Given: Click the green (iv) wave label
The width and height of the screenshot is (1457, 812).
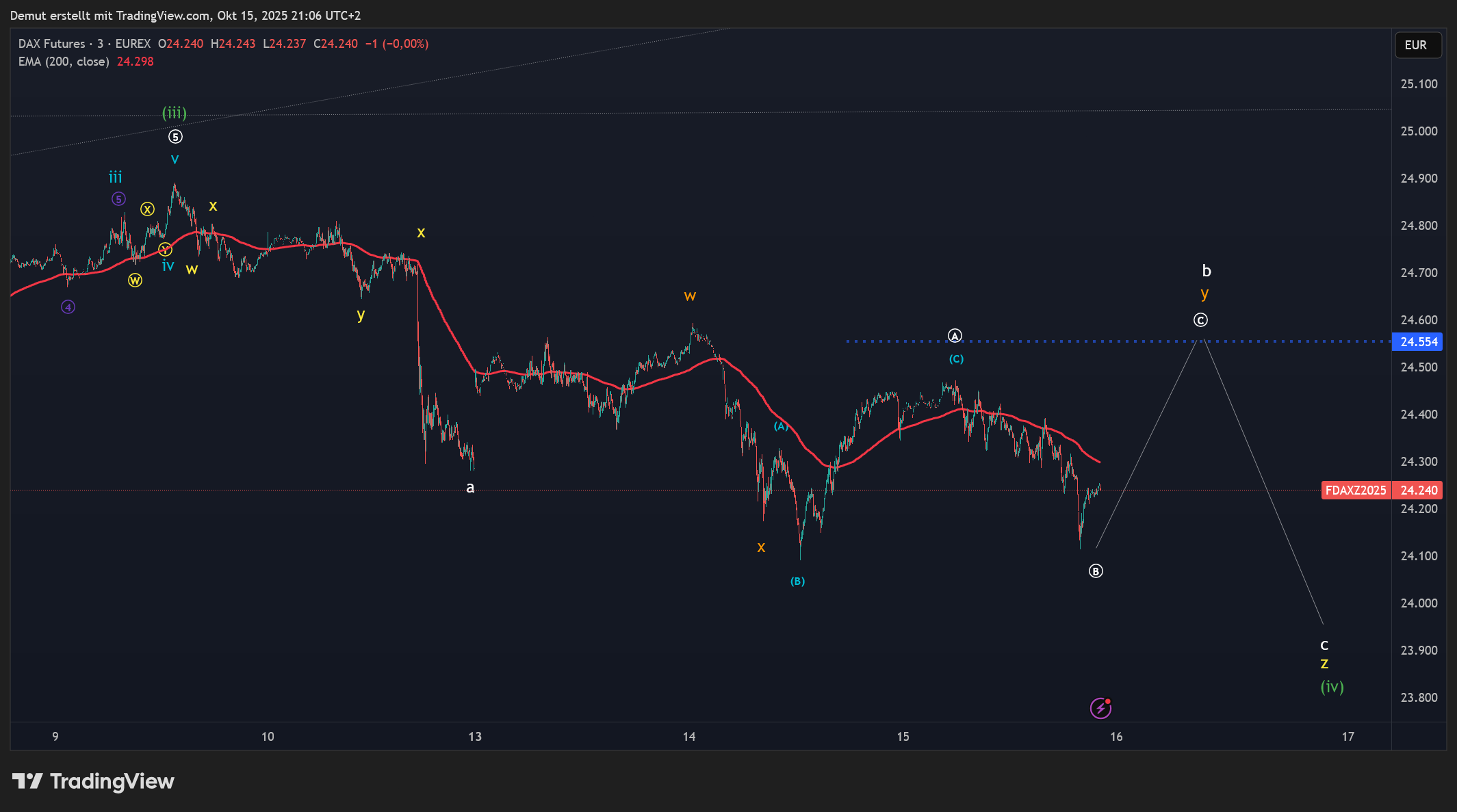Looking at the screenshot, I should (1332, 686).
